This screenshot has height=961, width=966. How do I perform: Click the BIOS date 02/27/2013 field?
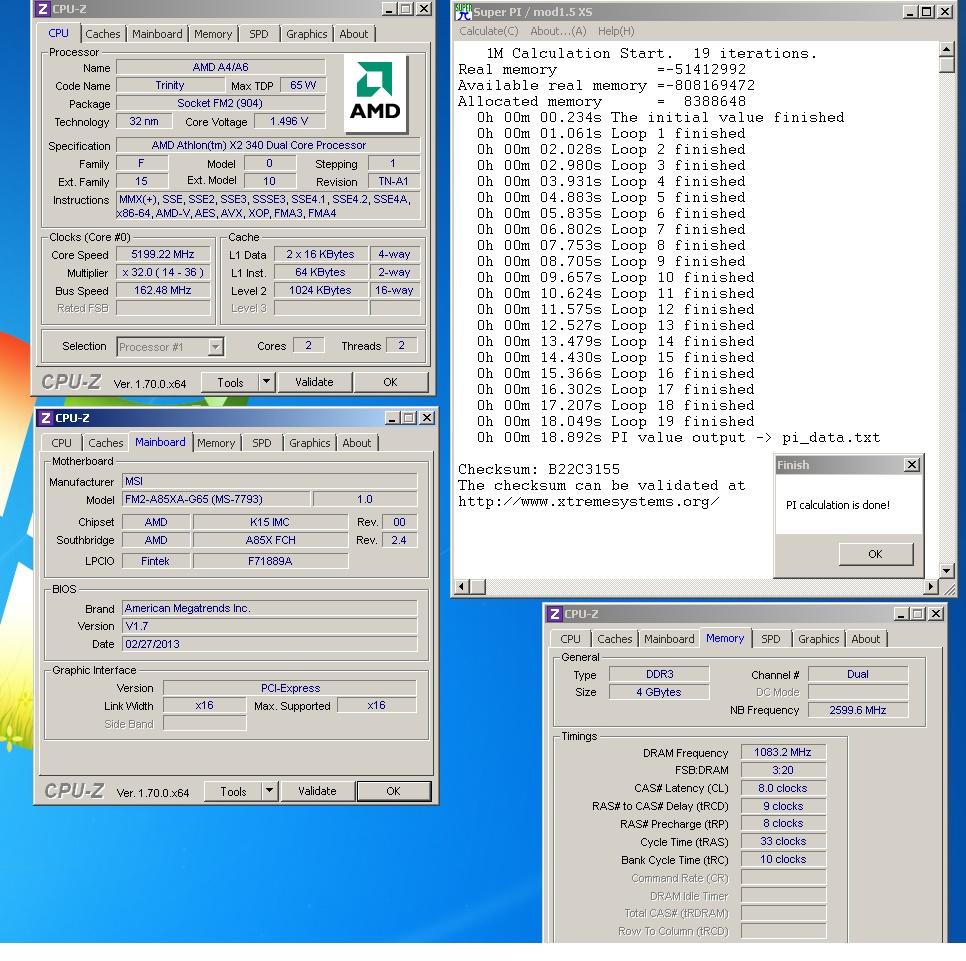pyautogui.click(x=270, y=644)
